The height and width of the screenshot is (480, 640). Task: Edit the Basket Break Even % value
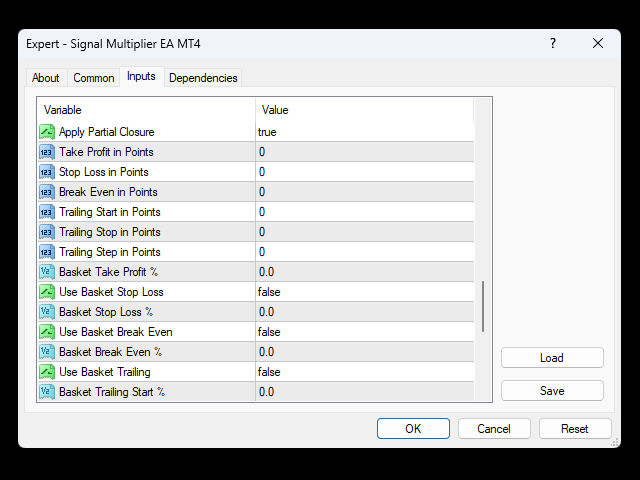pos(365,352)
